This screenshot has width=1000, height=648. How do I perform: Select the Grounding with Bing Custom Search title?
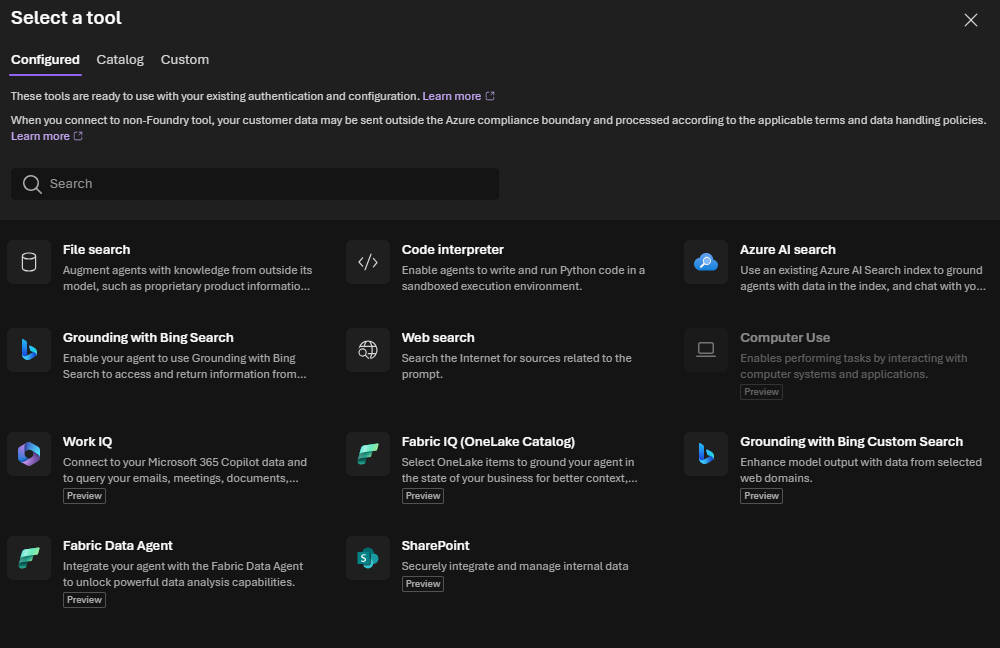[x=851, y=441]
